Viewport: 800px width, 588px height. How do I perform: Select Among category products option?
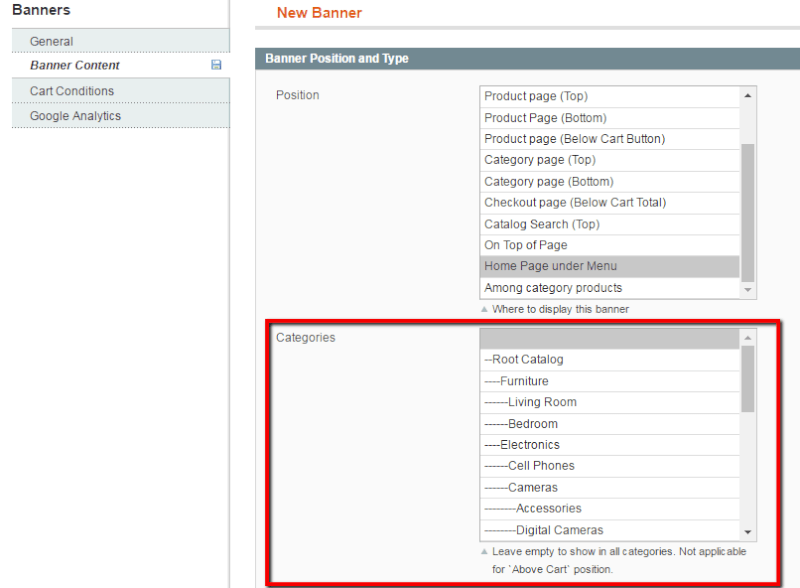(553, 288)
